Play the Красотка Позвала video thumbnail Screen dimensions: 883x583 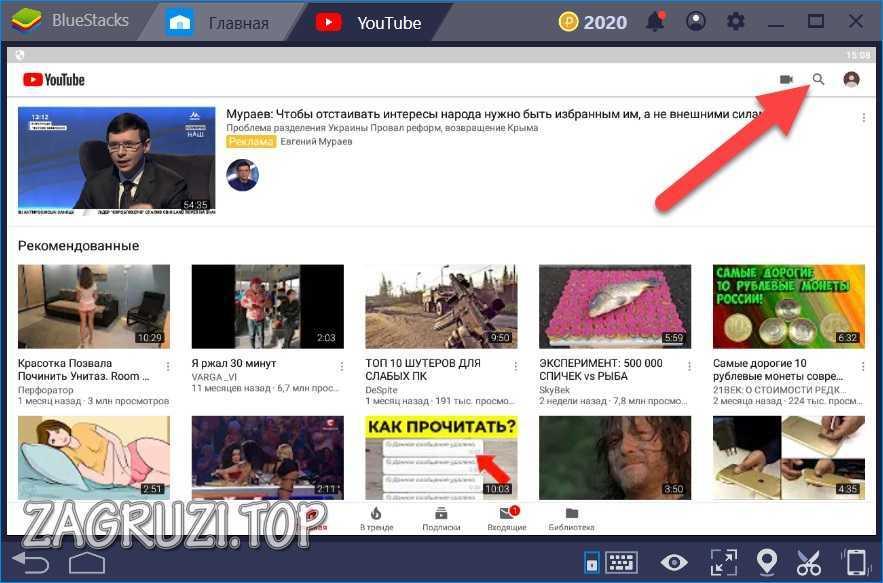(93, 306)
